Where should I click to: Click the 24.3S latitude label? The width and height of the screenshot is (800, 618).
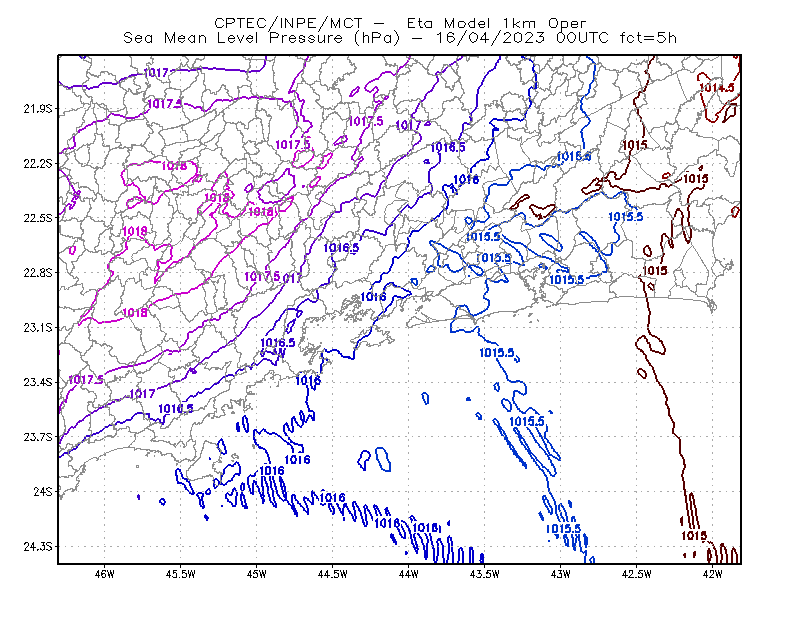[38, 546]
